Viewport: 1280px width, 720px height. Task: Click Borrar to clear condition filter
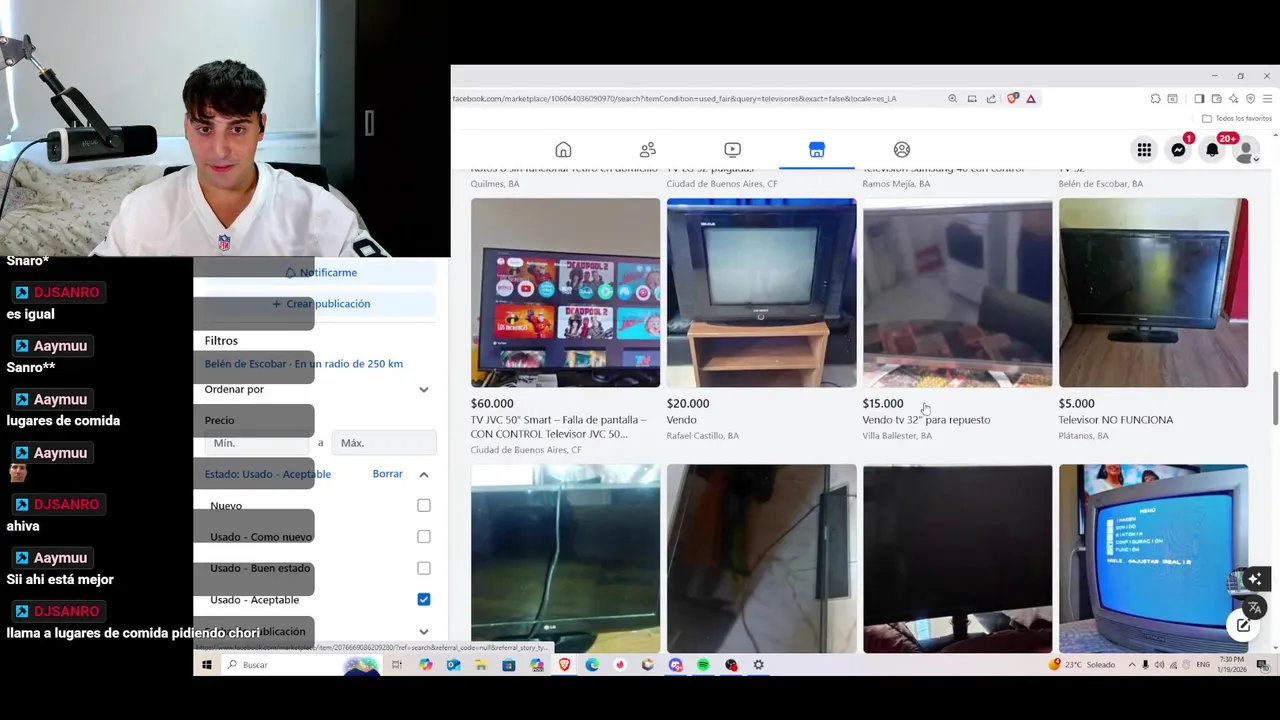pos(387,474)
